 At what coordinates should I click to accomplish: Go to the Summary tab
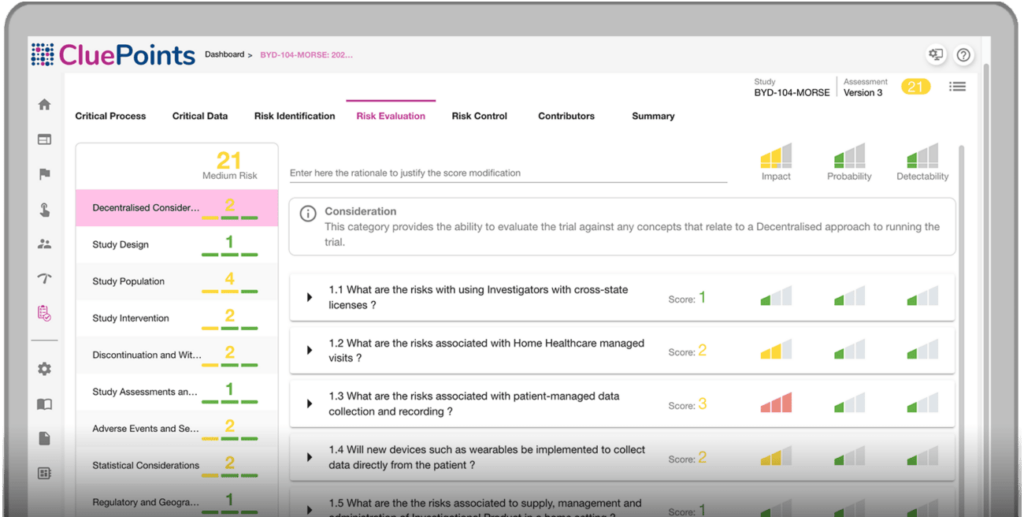point(653,116)
